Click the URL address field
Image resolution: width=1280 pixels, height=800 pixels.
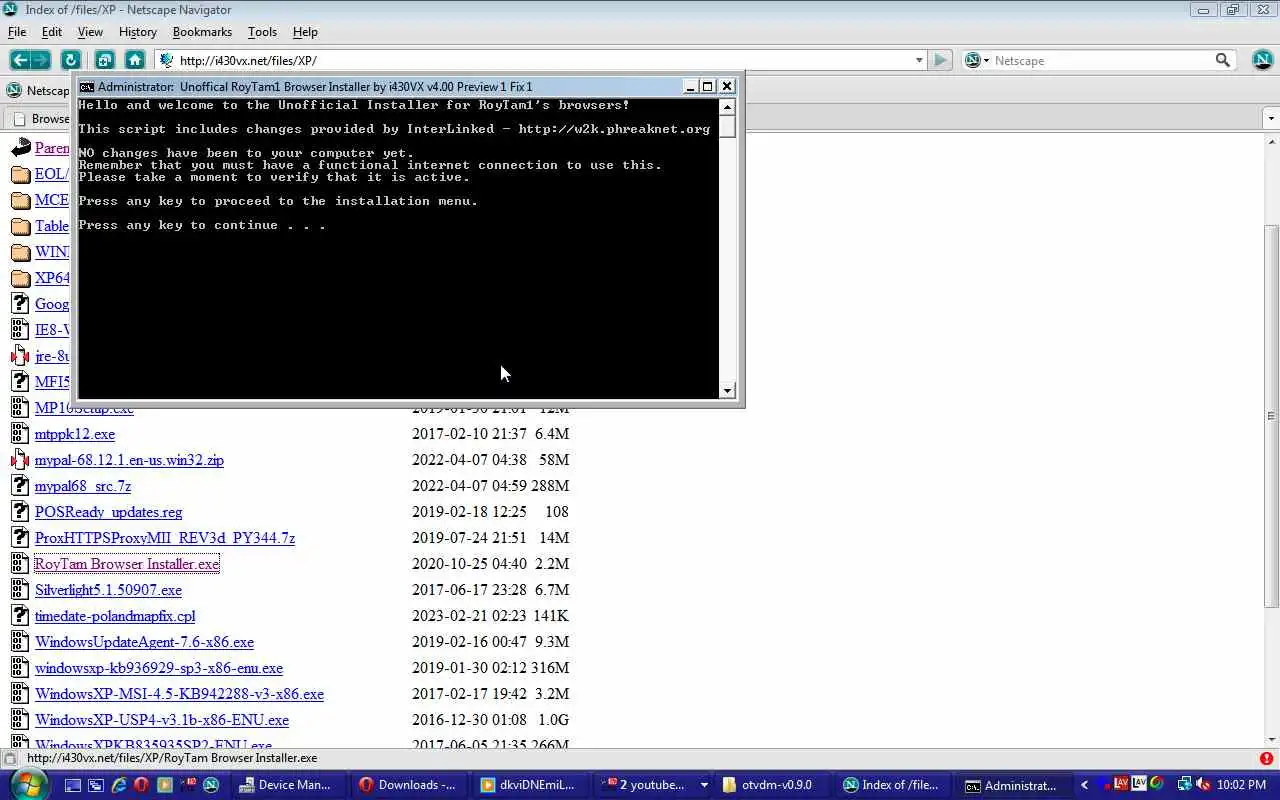click(540, 60)
